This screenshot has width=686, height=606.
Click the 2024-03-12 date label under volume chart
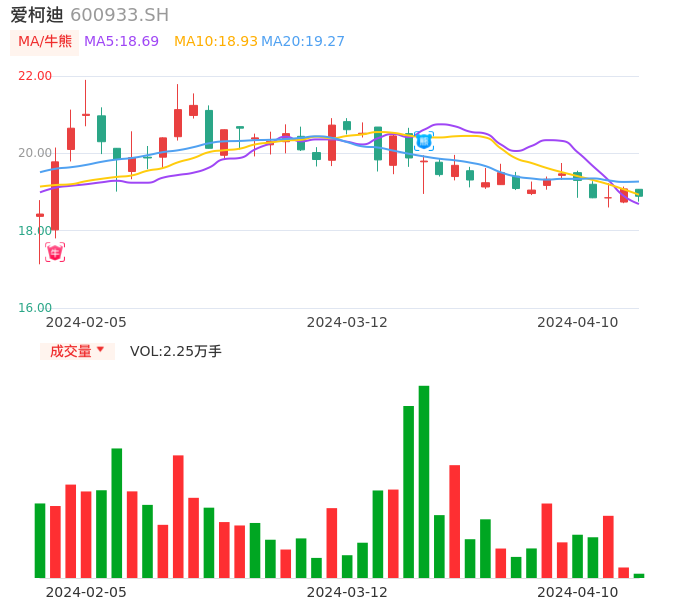347,592
